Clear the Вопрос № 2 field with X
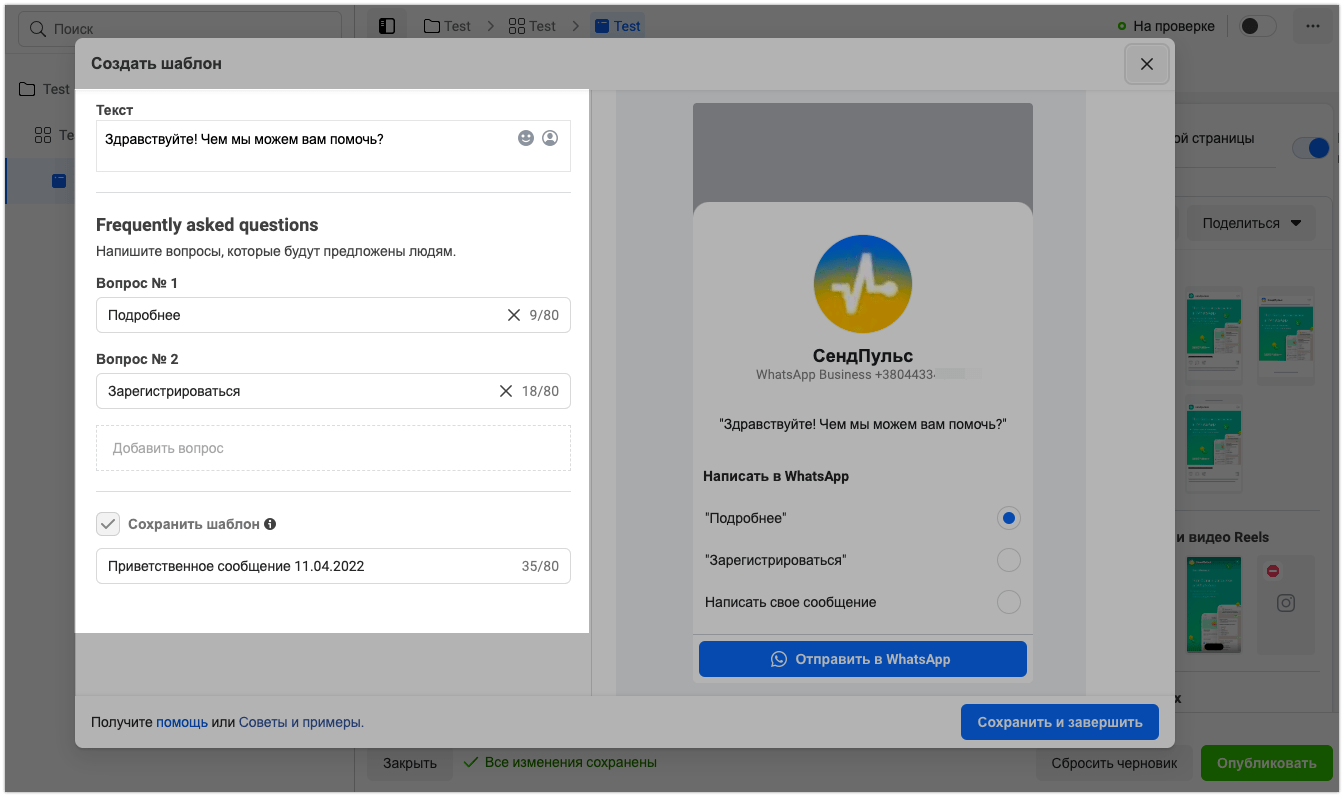This screenshot has height=797, width=1344. [506, 391]
